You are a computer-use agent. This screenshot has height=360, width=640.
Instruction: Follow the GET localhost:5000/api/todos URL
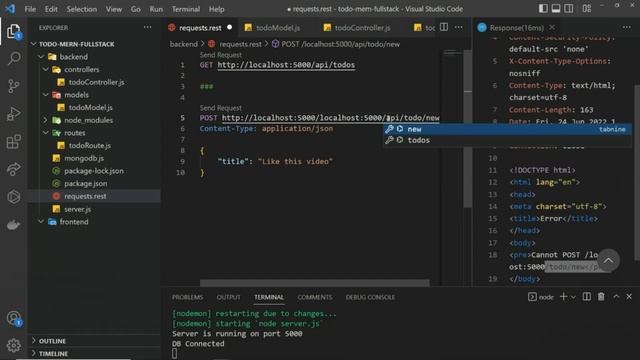[x=286, y=65]
